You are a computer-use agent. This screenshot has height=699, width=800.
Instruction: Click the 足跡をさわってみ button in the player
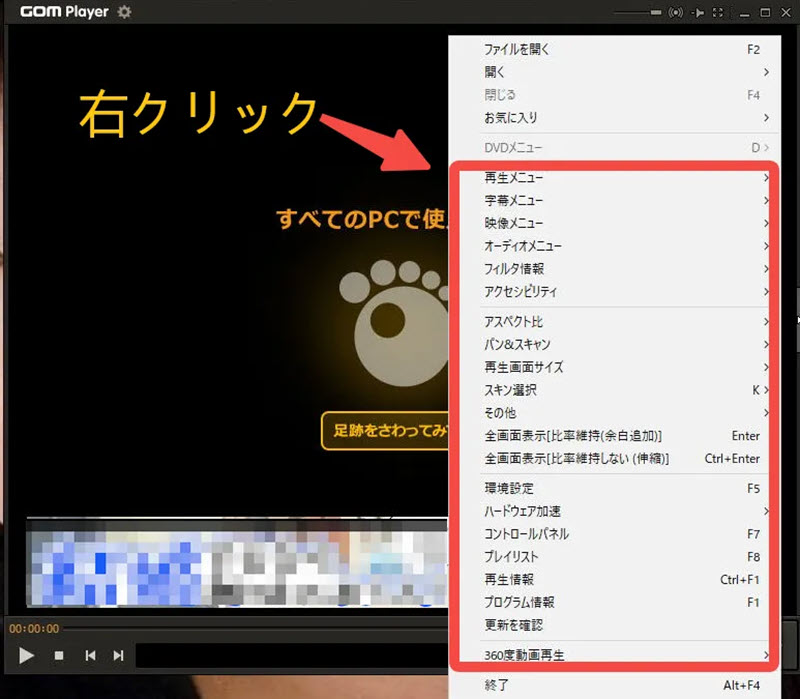[x=383, y=430]
